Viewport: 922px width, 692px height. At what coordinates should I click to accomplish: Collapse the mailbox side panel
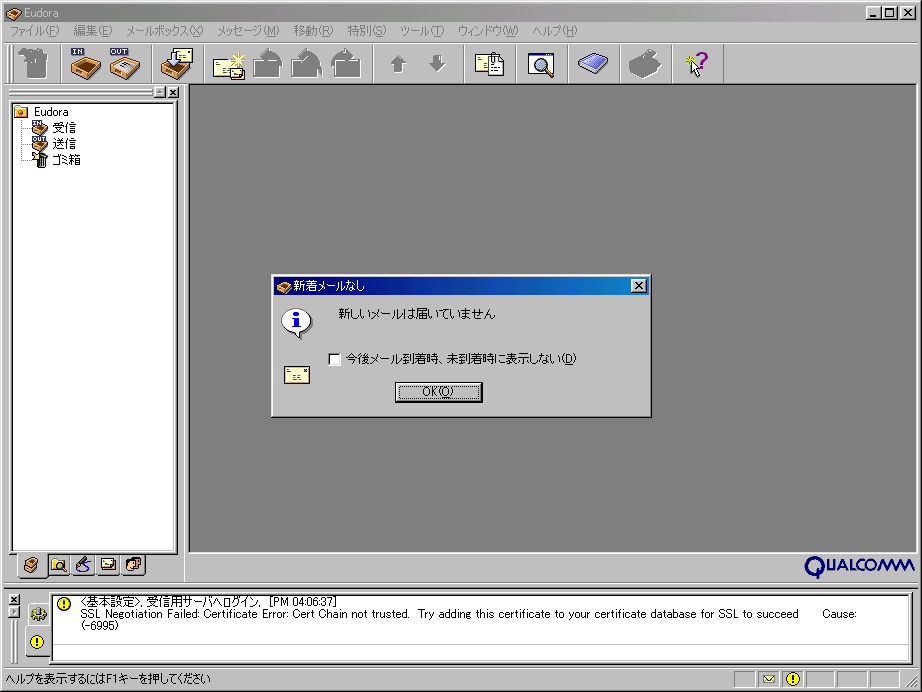[159, 92]
